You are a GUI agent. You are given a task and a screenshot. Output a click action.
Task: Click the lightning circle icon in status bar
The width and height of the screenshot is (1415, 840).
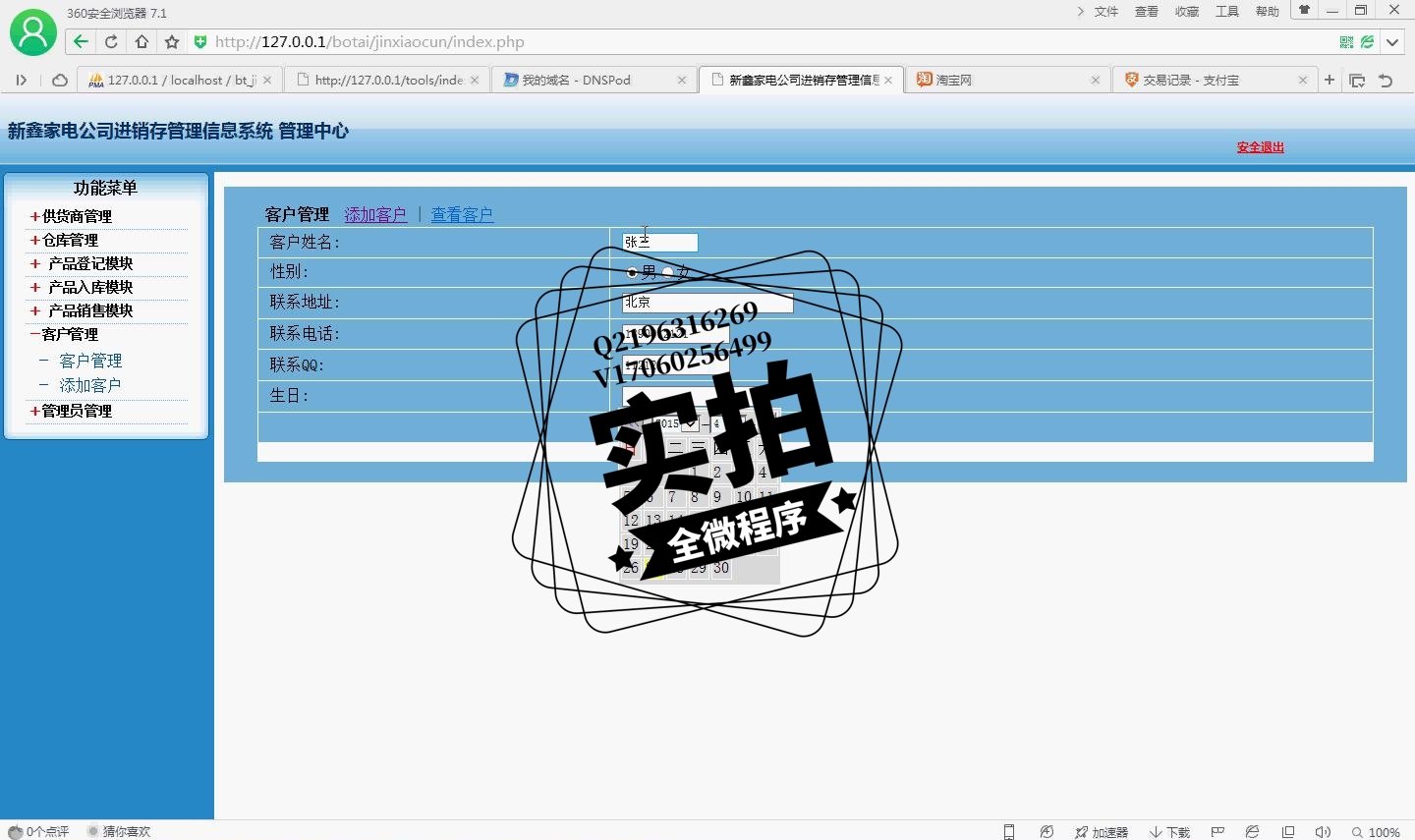click(x=1047, y=832)
